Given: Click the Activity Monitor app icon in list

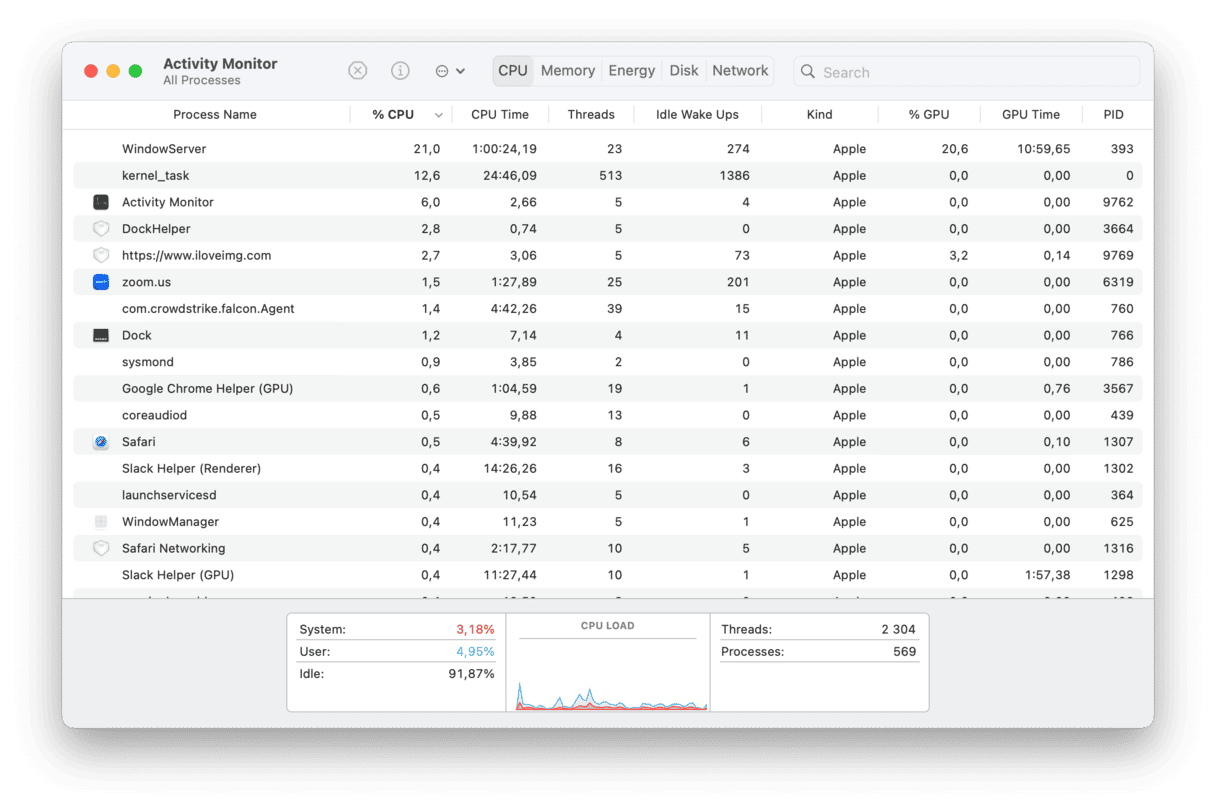Looking at the screenshot, I should tap(101, 202).
